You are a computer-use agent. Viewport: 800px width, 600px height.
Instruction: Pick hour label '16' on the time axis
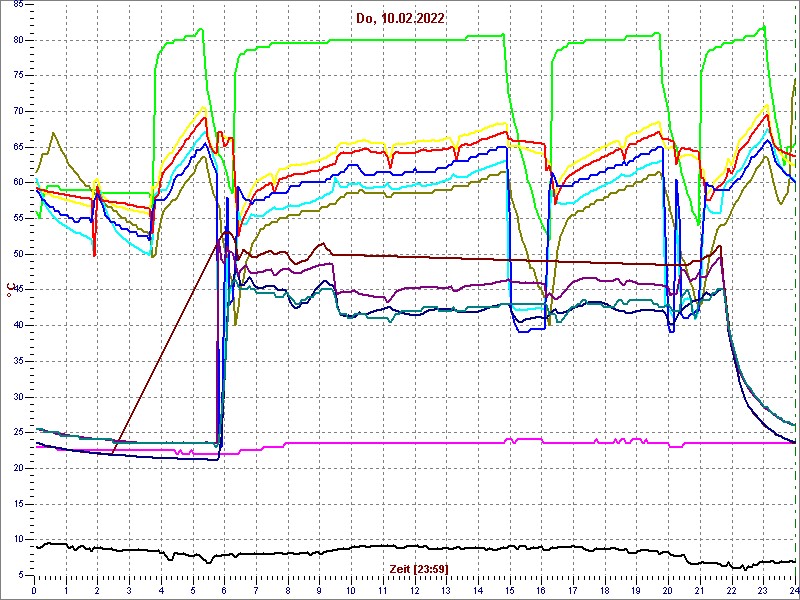(x=541, y=590)
